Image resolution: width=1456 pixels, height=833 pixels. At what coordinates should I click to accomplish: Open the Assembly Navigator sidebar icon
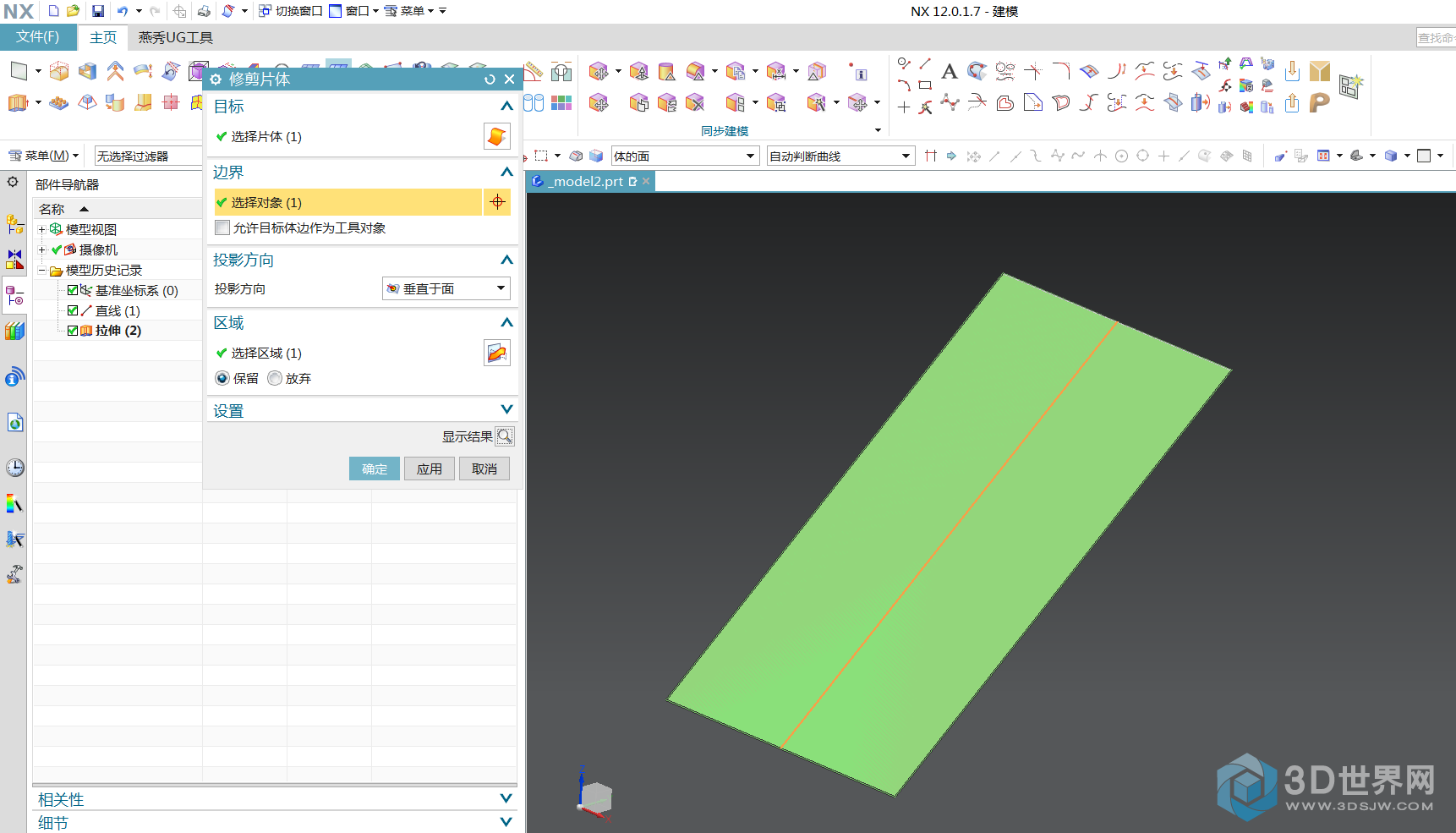14,224
